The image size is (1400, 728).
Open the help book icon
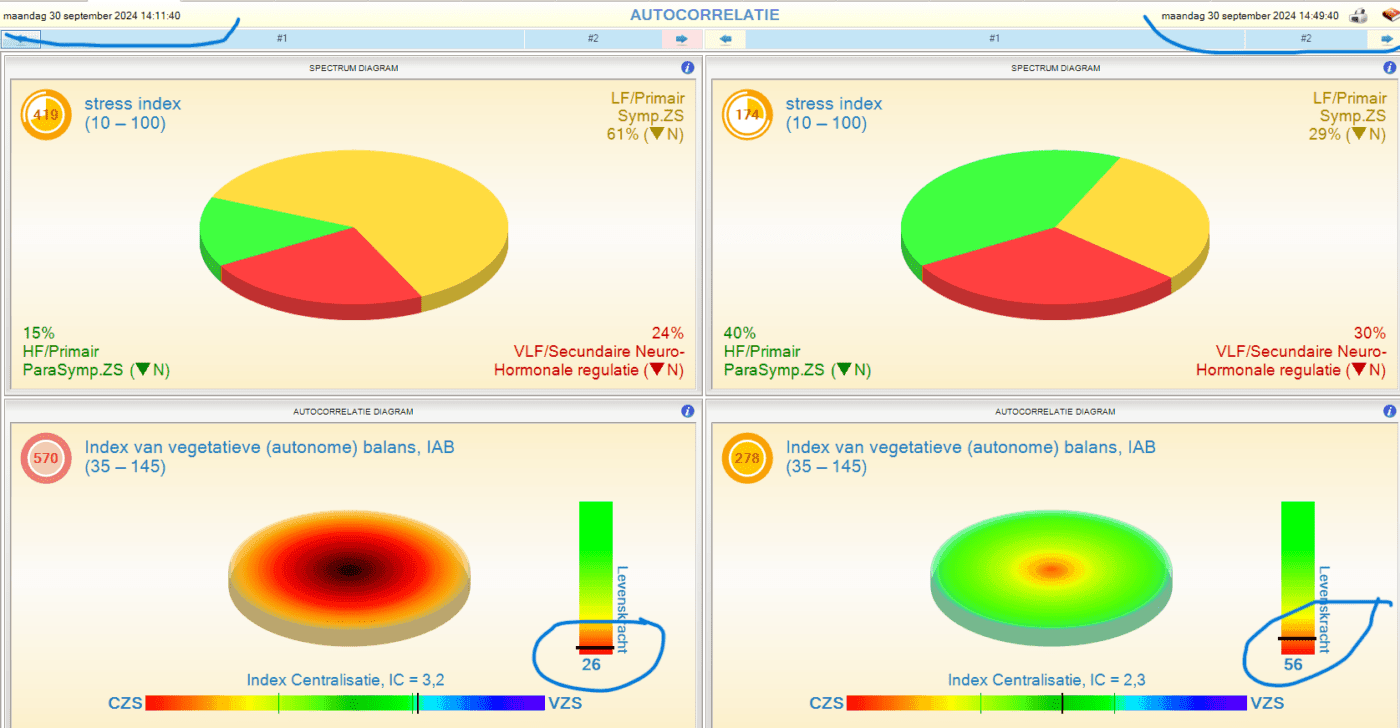coord(1389,15)
